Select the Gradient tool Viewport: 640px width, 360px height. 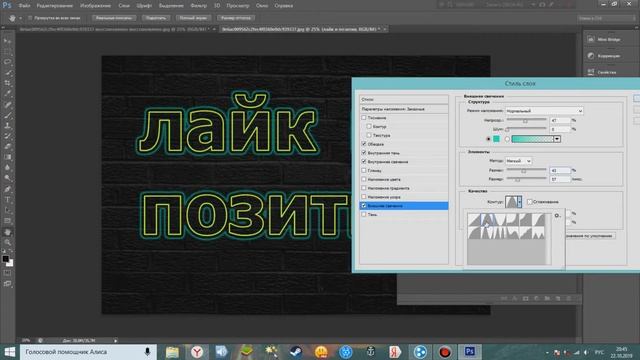(7, 158)
